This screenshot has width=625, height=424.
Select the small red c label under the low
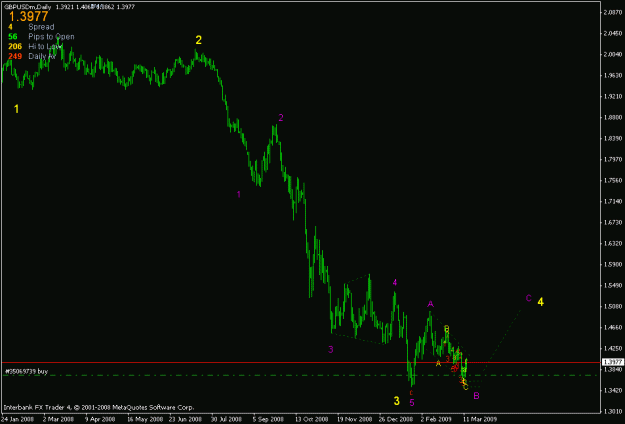click(x=411, y=393)
